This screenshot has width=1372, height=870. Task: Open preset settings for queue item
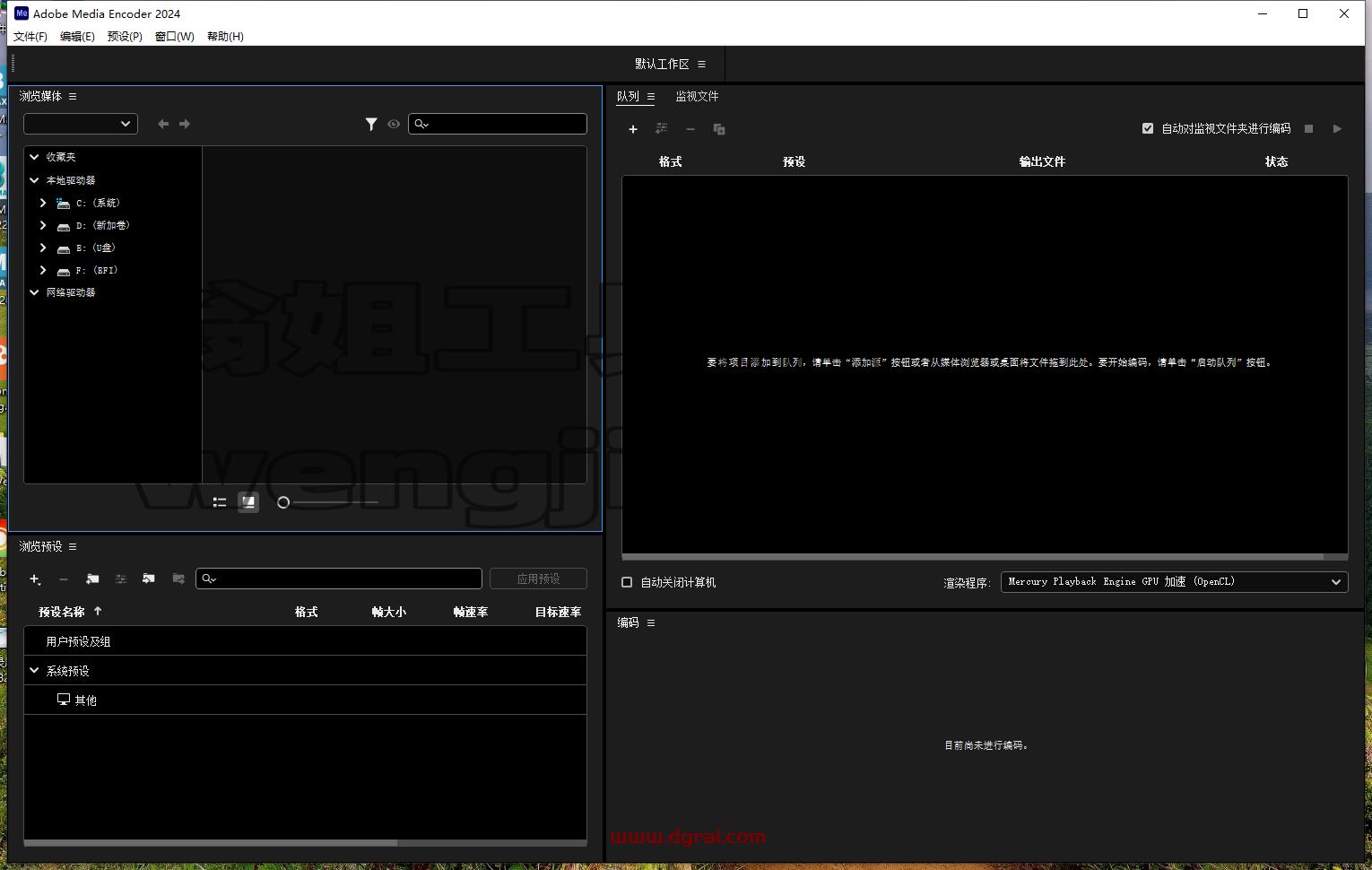662,129
